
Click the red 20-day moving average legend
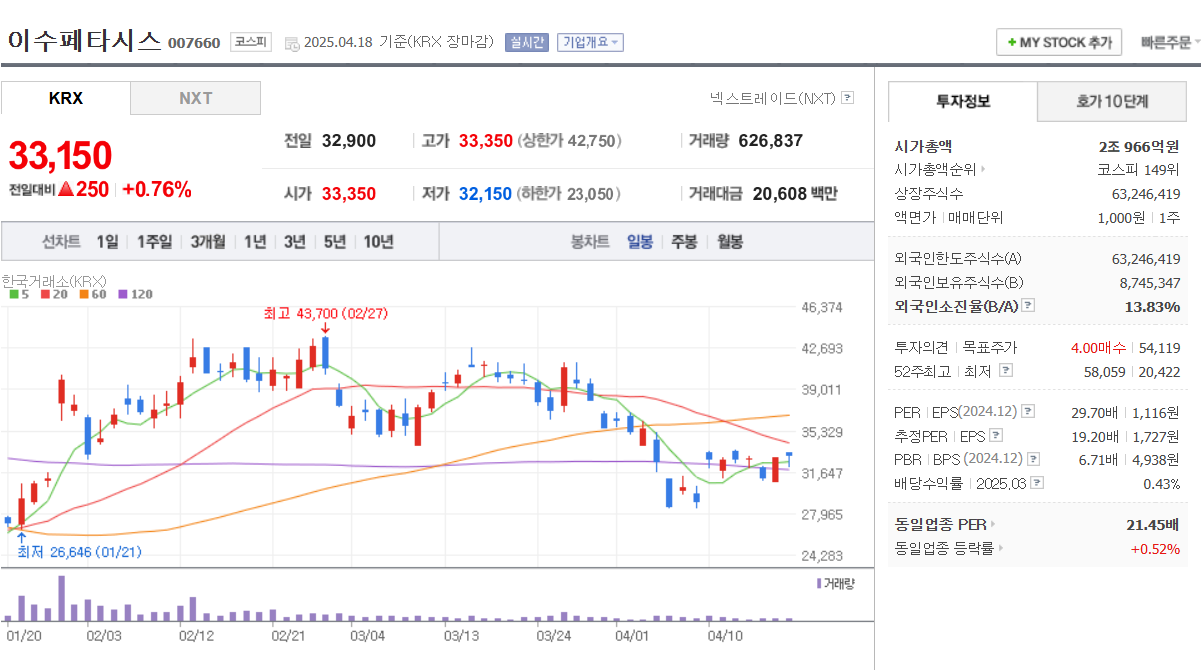pos(52,294)
